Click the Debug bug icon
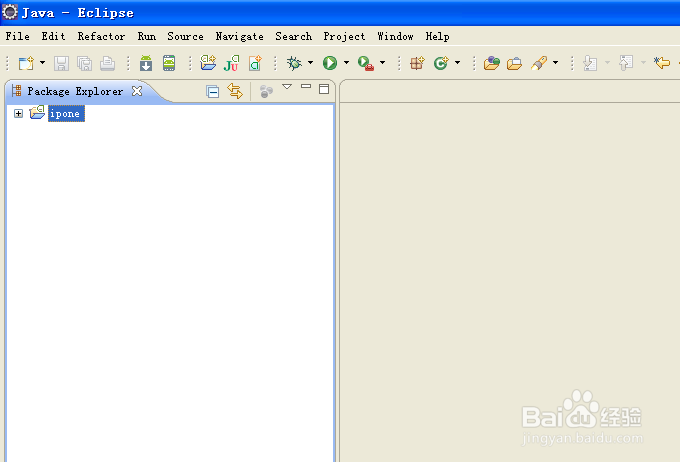 point(294,63)
